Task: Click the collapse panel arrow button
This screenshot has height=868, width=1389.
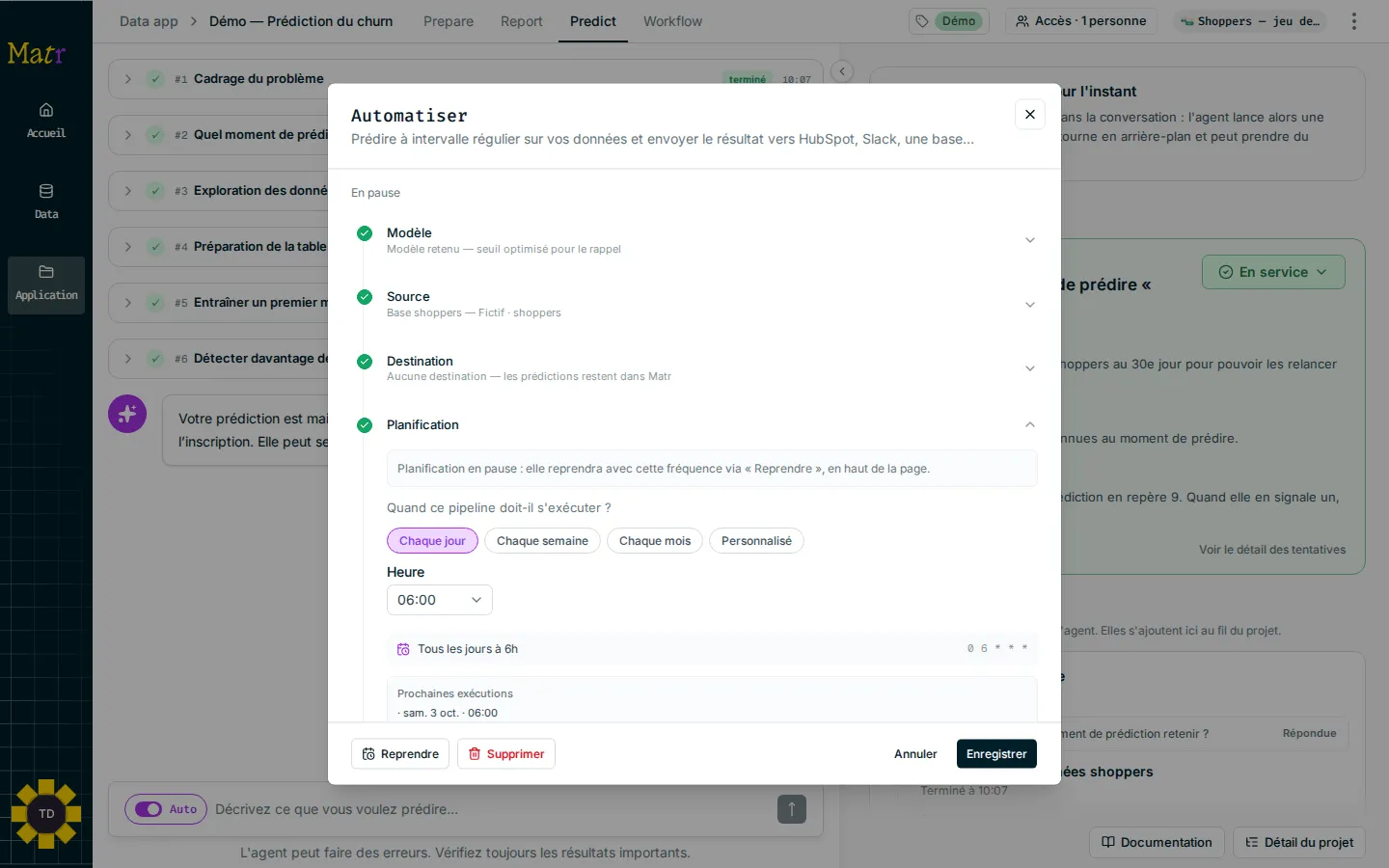Action: point(842,71)
